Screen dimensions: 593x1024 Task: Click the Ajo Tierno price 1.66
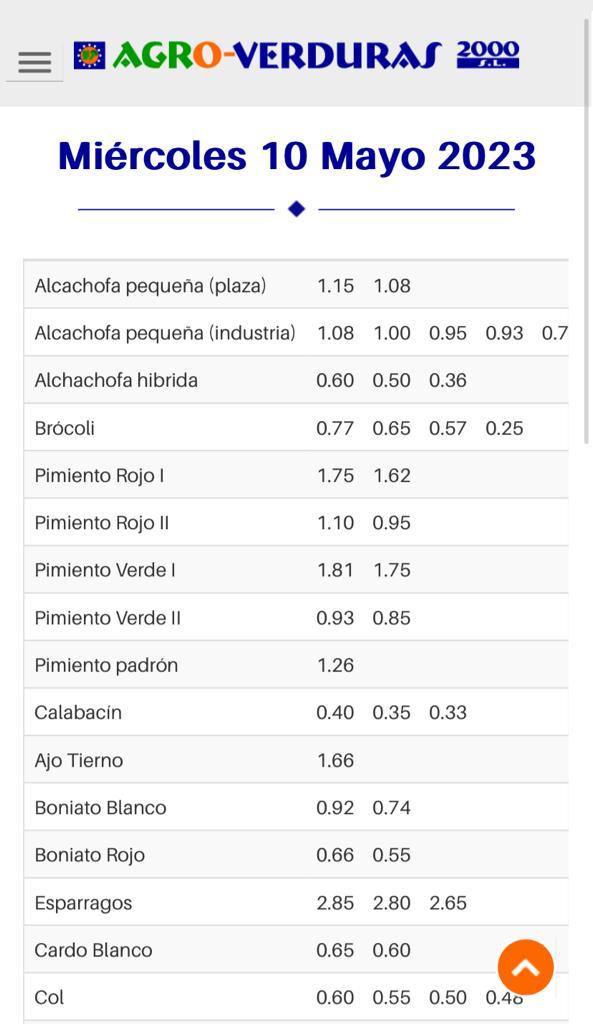[x=335, y=760]
